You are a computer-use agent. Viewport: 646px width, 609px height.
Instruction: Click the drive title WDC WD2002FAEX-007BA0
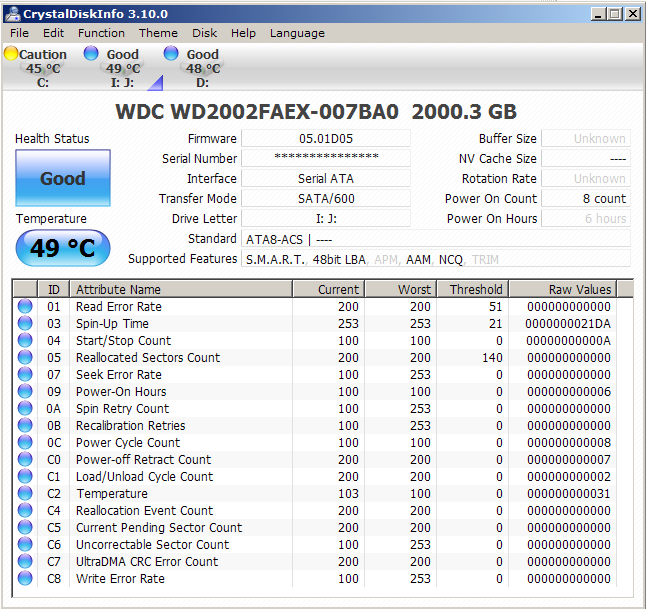[257, 112]
